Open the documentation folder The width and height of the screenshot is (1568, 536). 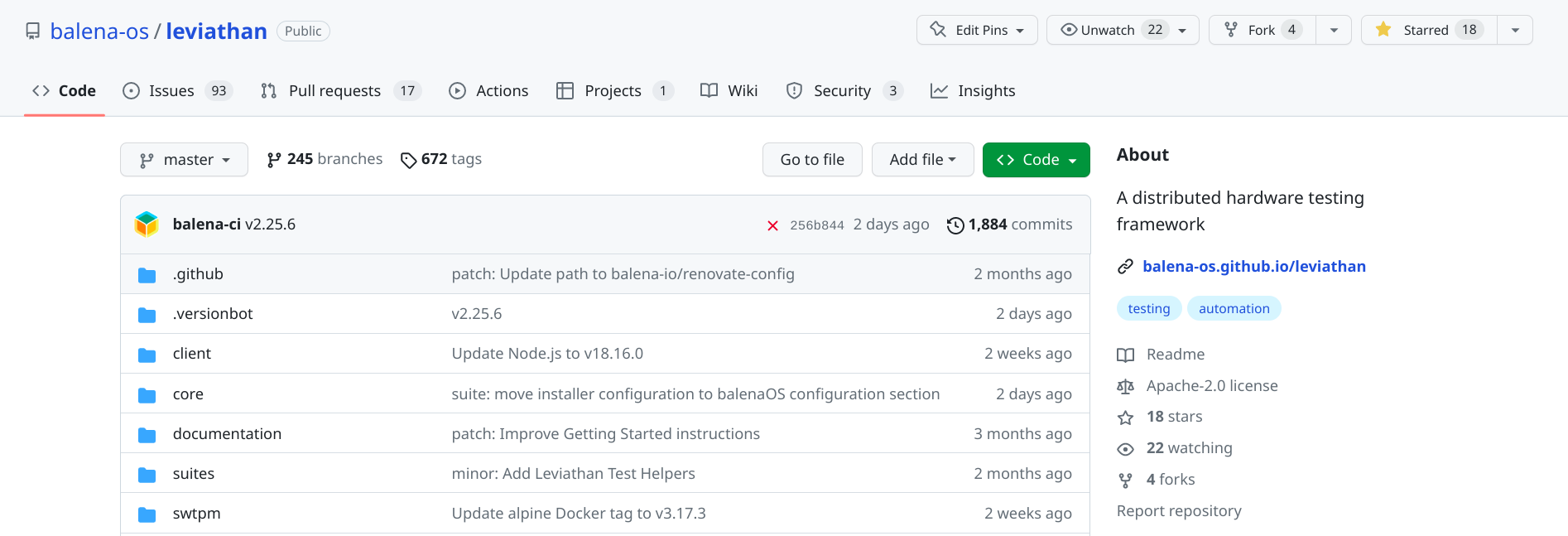tap(227, 434)
